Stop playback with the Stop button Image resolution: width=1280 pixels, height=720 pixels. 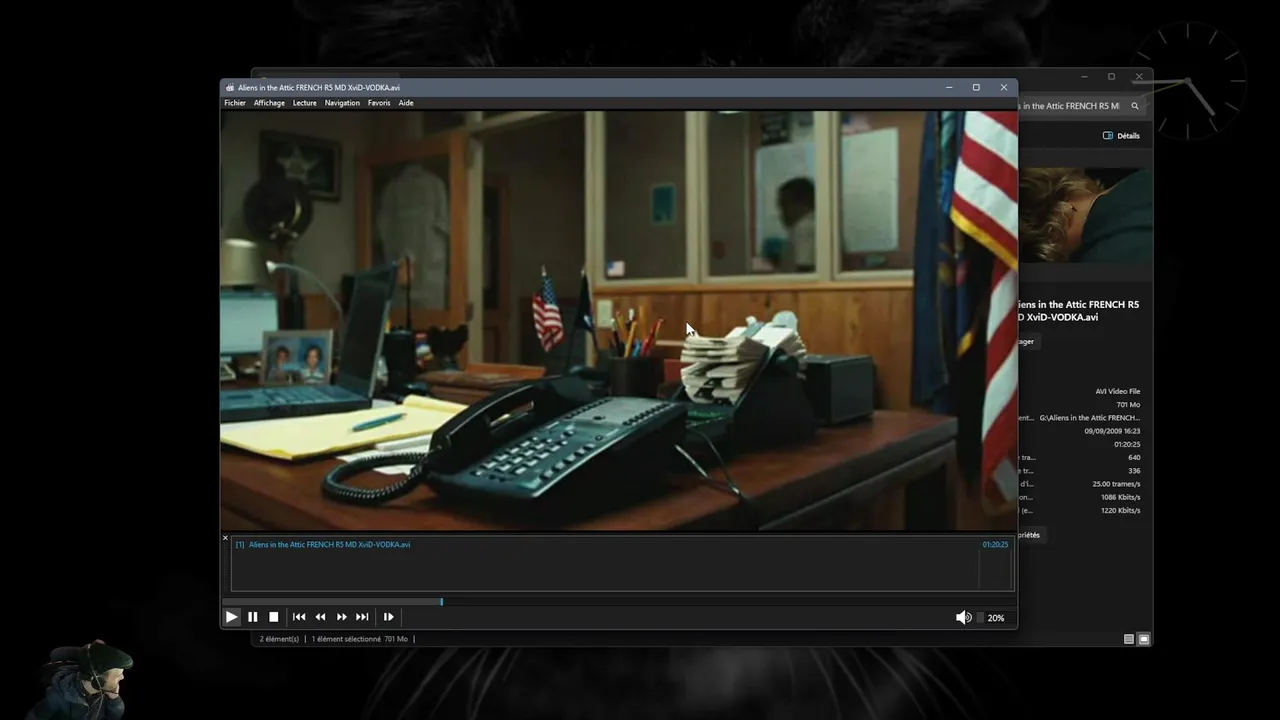273,617
